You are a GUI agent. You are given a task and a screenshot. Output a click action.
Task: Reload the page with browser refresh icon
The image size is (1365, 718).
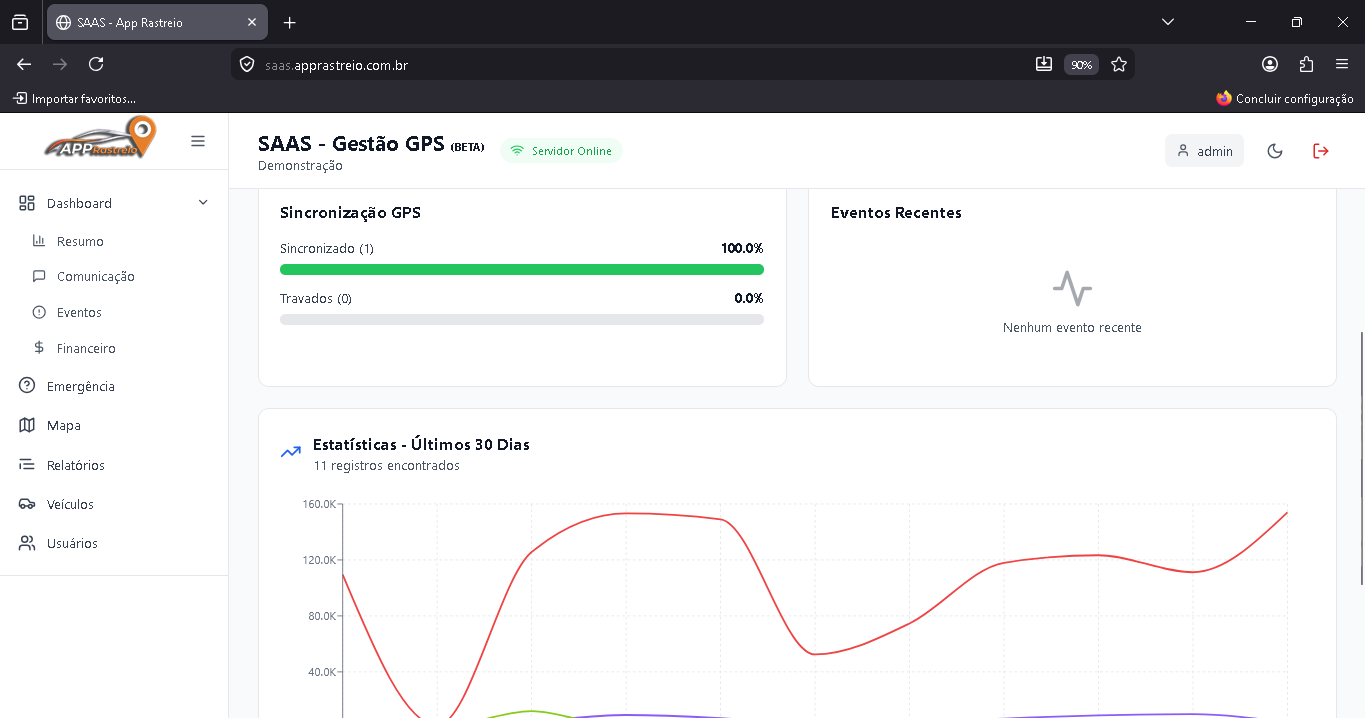coord(96,64)
